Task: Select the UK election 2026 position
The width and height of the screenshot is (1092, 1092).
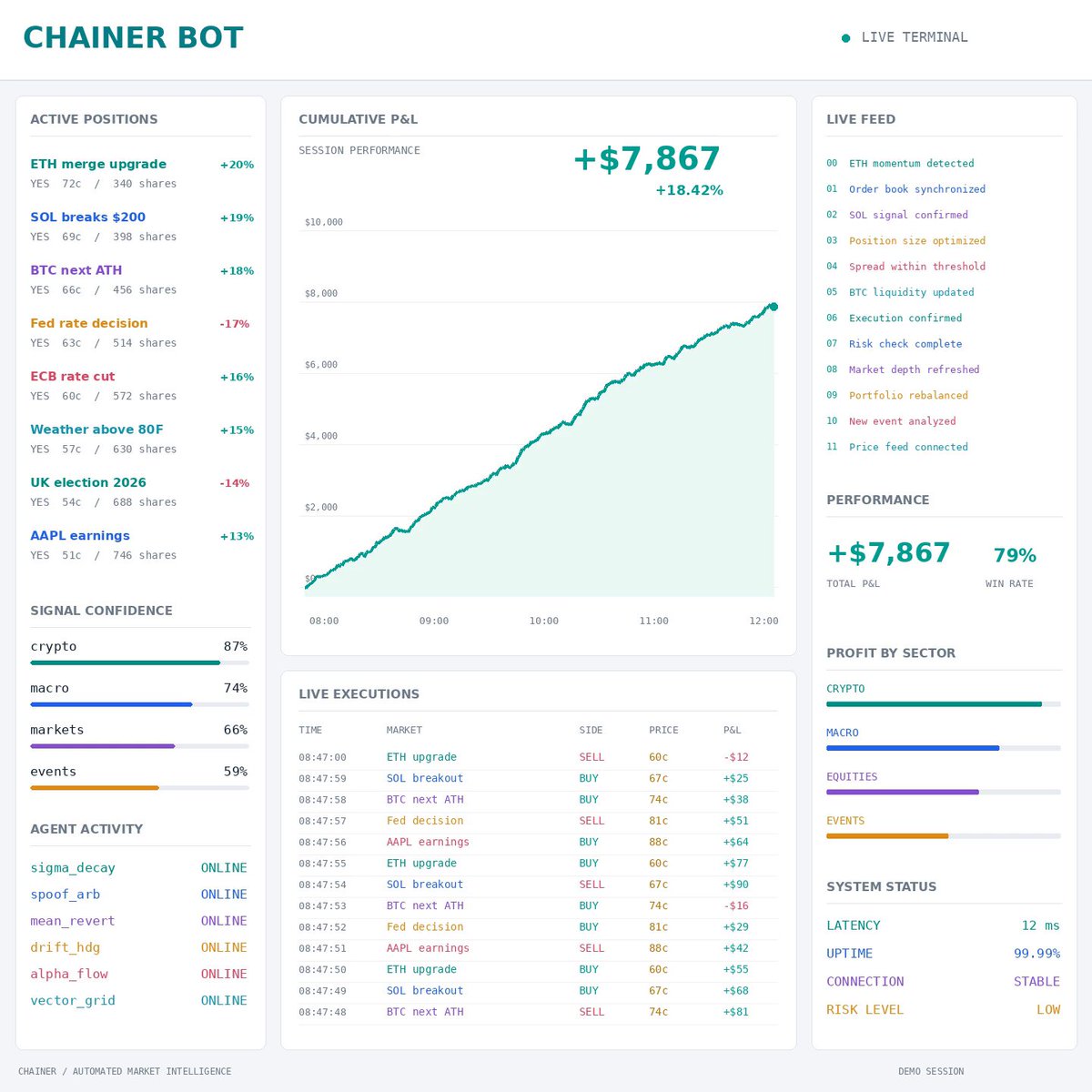Action: tap(142, 491)
